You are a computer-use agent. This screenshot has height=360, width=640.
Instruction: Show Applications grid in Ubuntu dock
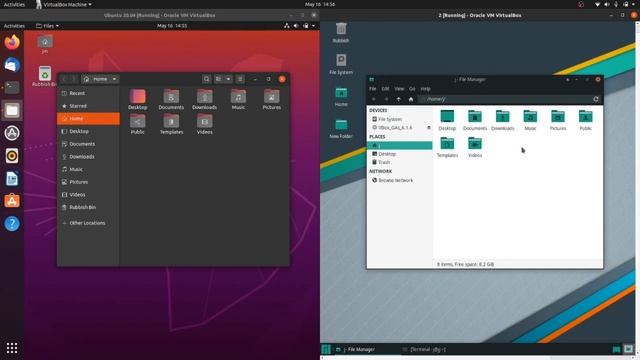click(x=12, y=348)
